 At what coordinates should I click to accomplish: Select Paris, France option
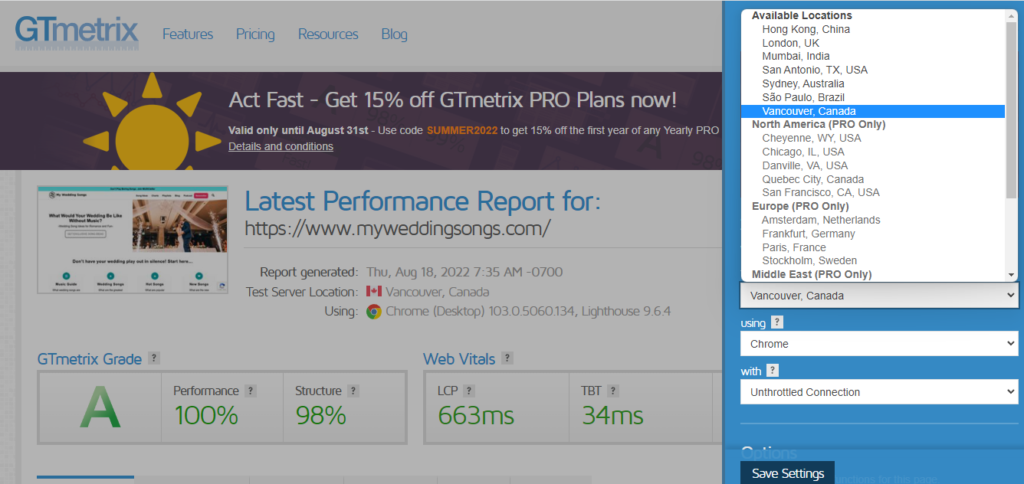[872, 248]
